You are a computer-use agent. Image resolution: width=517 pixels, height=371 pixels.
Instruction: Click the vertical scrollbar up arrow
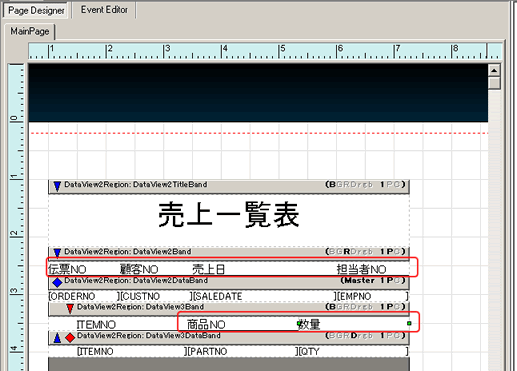[x=494, y=70]
